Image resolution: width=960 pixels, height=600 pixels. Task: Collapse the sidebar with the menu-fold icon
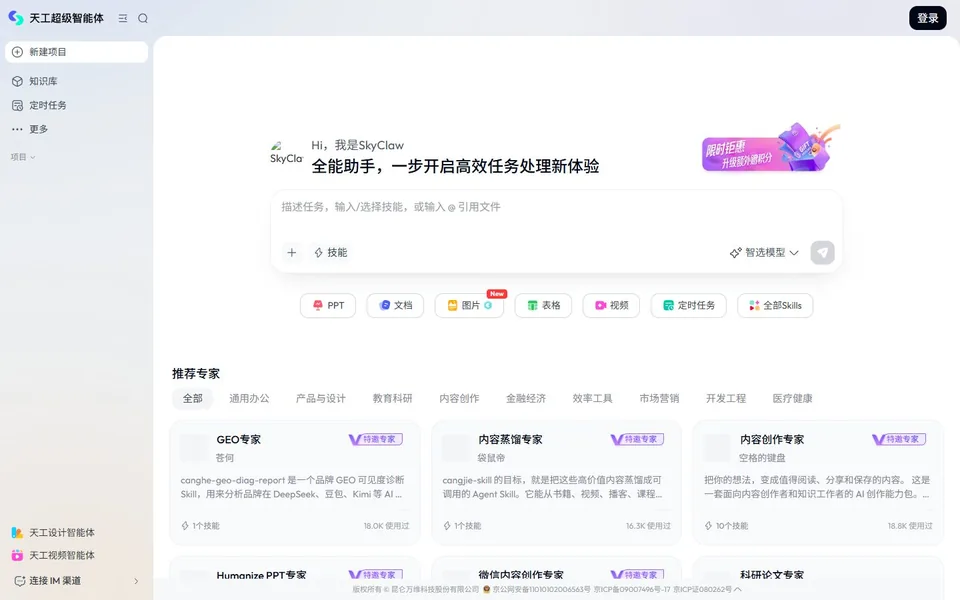(x=123, y=18)
